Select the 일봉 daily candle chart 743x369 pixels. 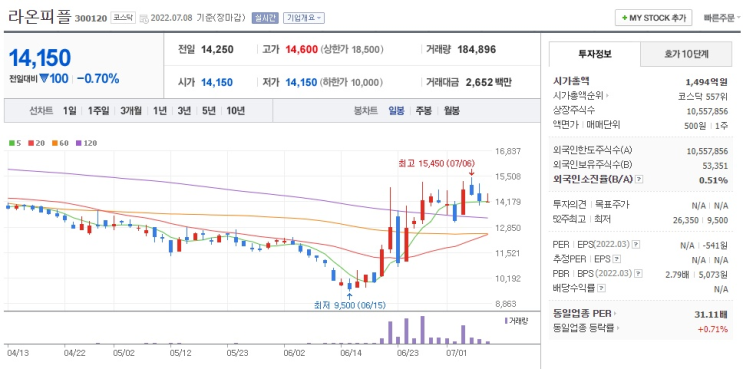397,111
